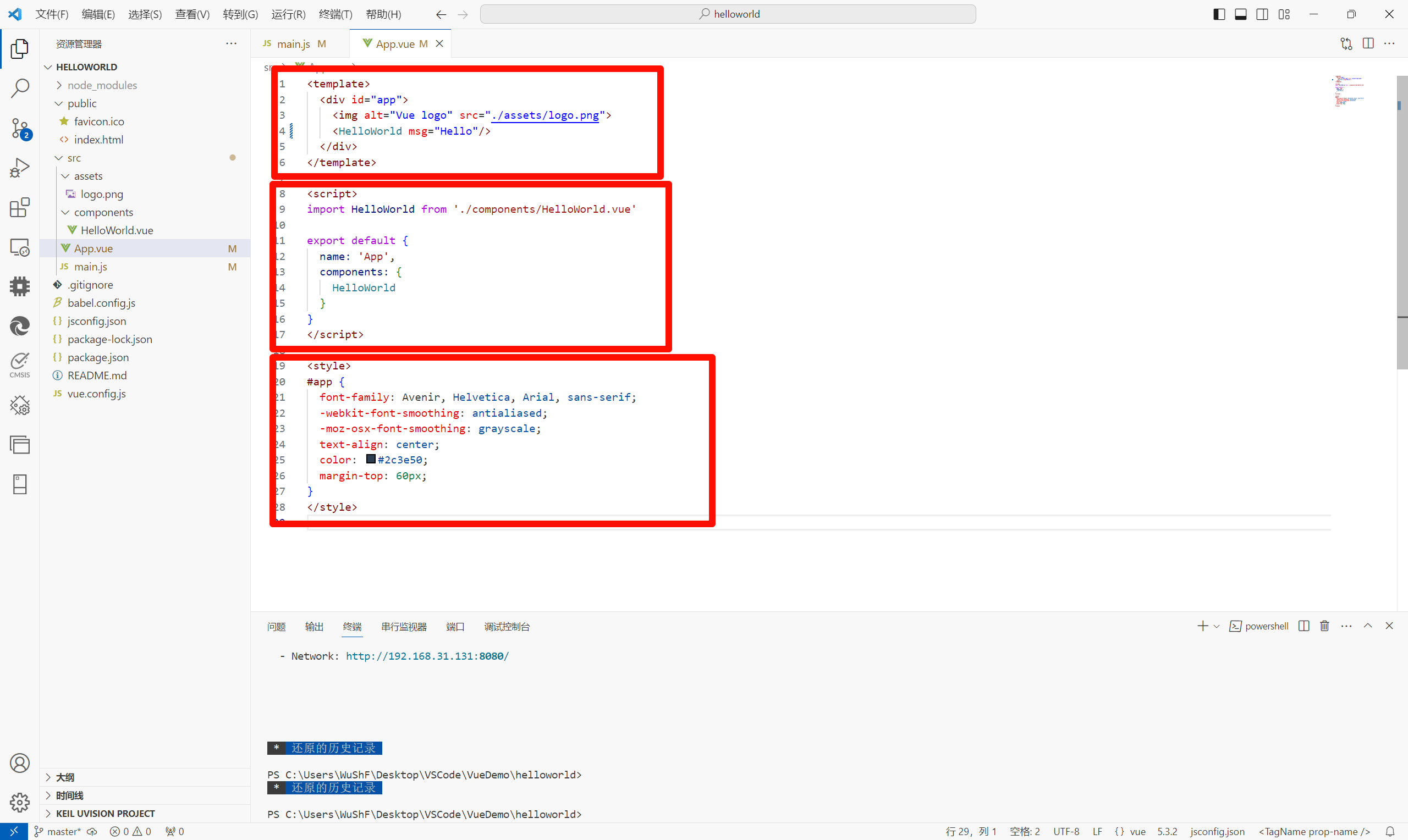Open the Search view in activity bar
1408x840 pixels.
pos(20,88)
